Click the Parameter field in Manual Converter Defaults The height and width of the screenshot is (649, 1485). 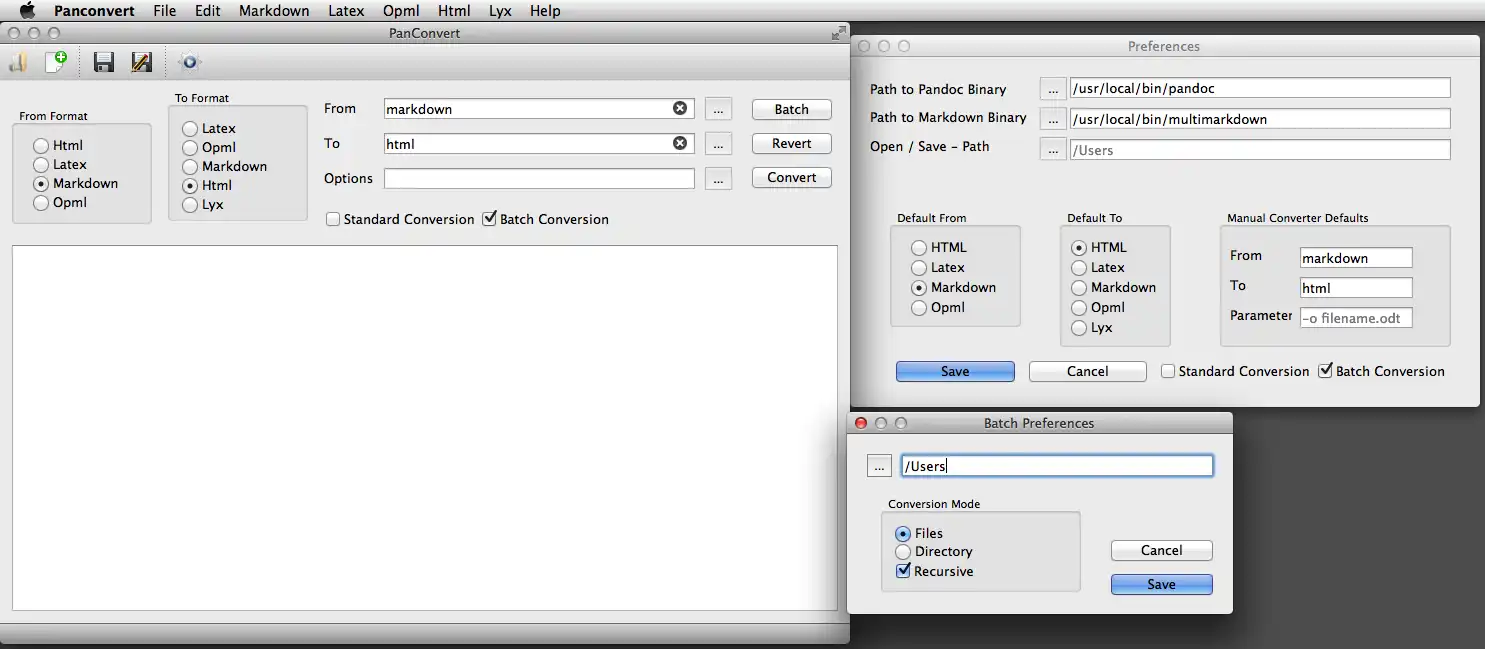pyautogui.click(x=1356, y=318)
